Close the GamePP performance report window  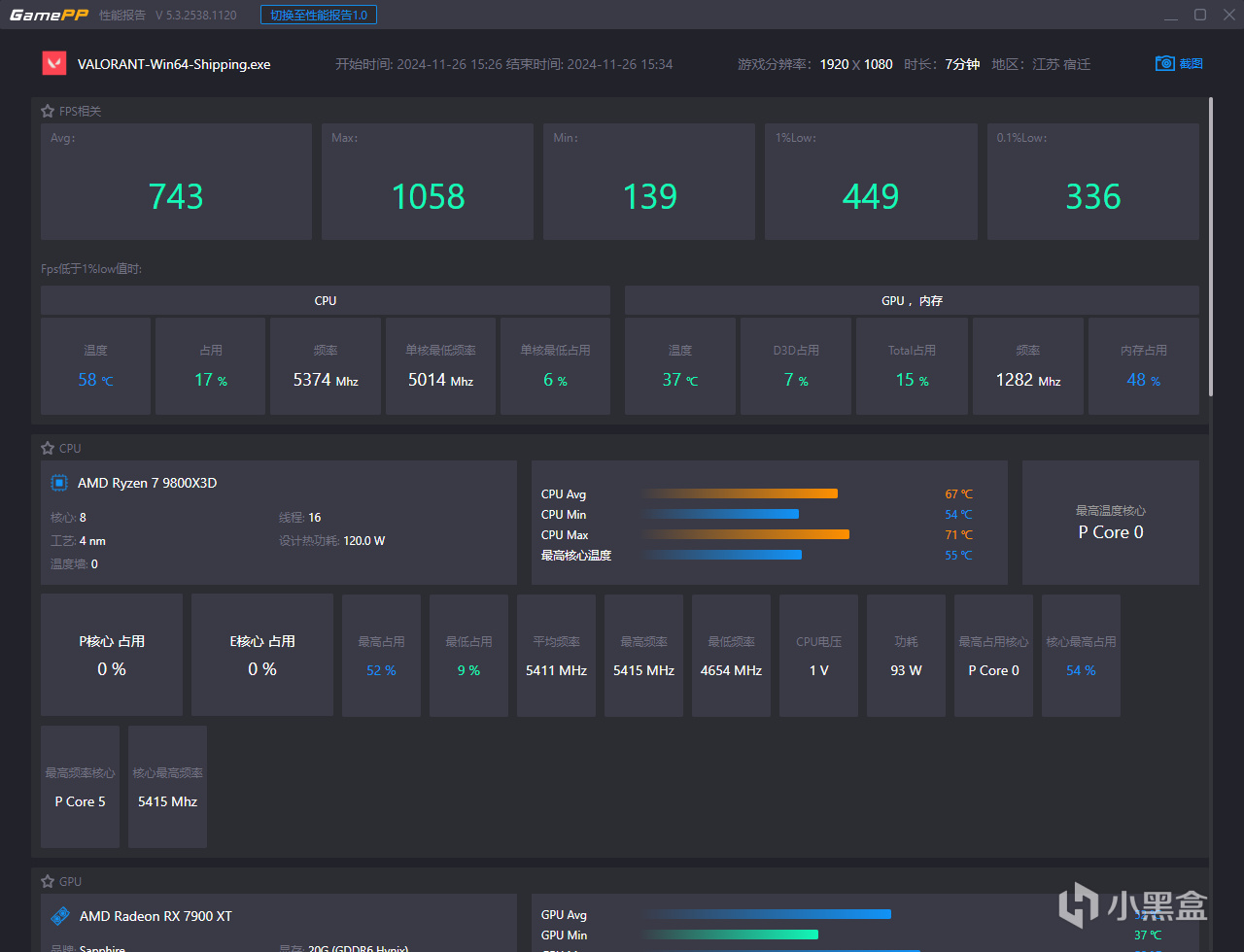[1227, 15]
